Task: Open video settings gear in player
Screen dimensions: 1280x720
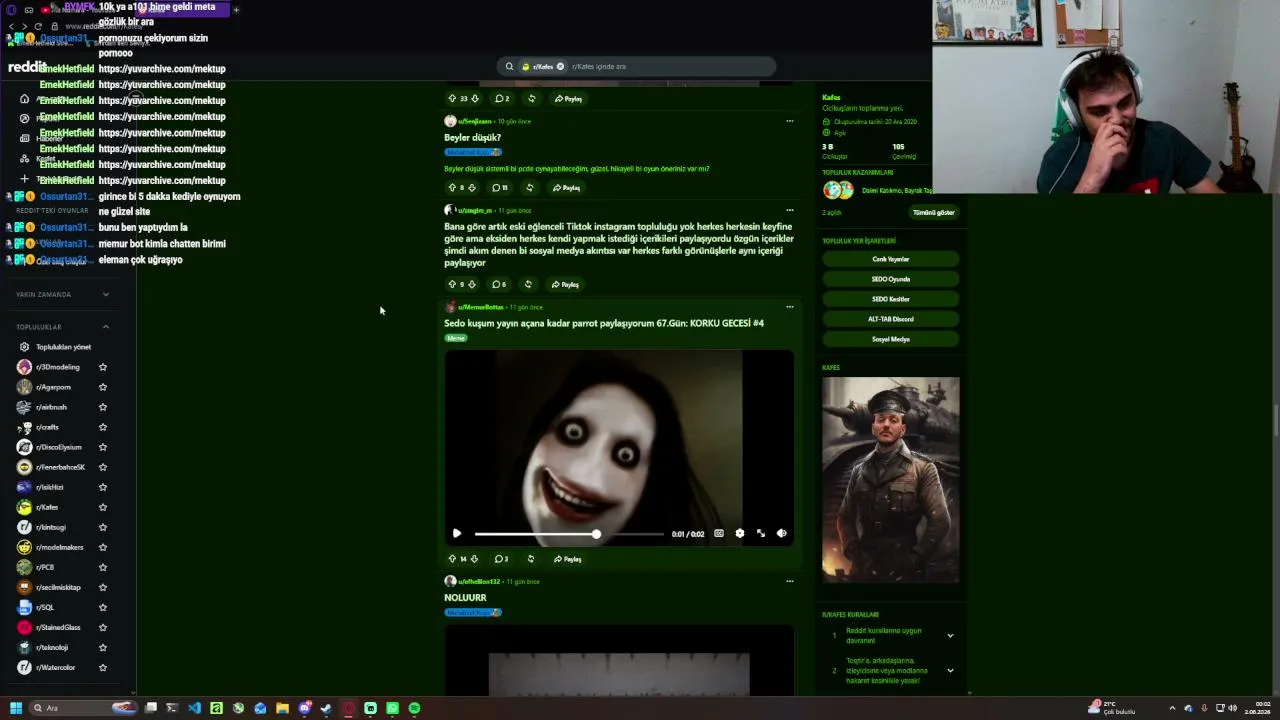Action: pyautogui.click(x=739, y=534)
